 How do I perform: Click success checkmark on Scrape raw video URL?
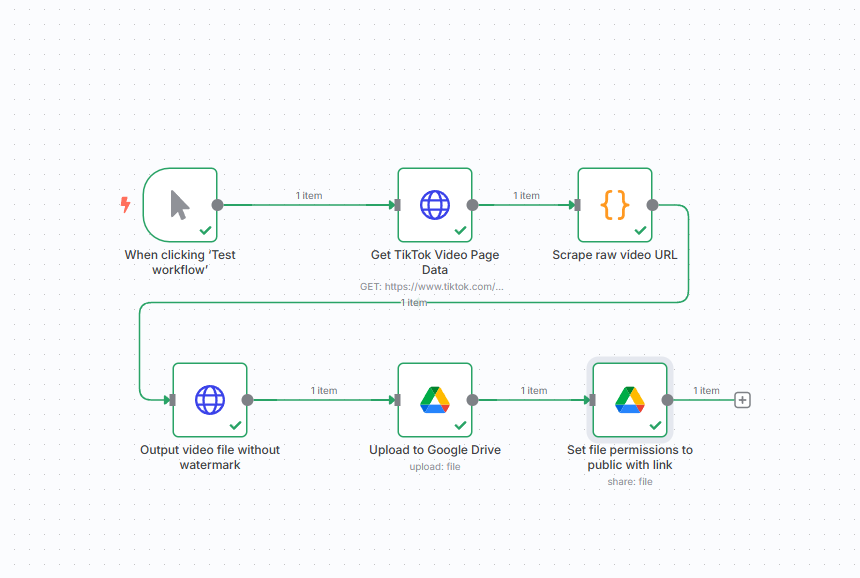pyautogui.click(x=640, y=230)
